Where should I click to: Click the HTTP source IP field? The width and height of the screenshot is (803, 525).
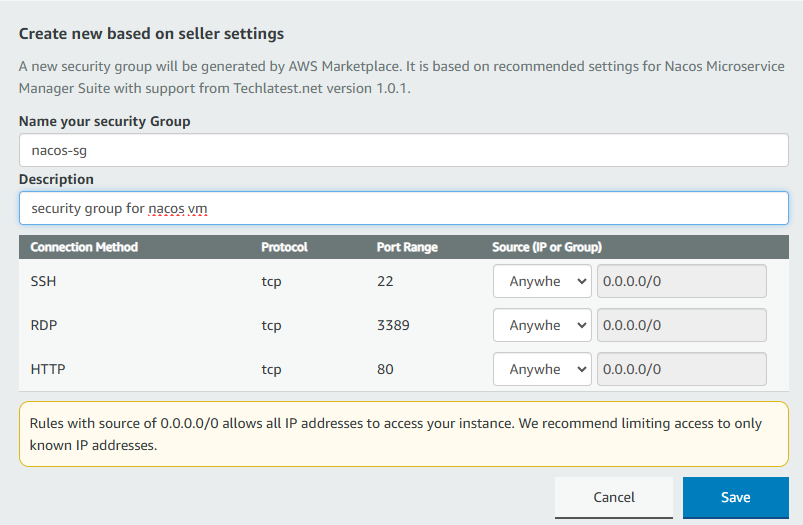pos(682,369)
